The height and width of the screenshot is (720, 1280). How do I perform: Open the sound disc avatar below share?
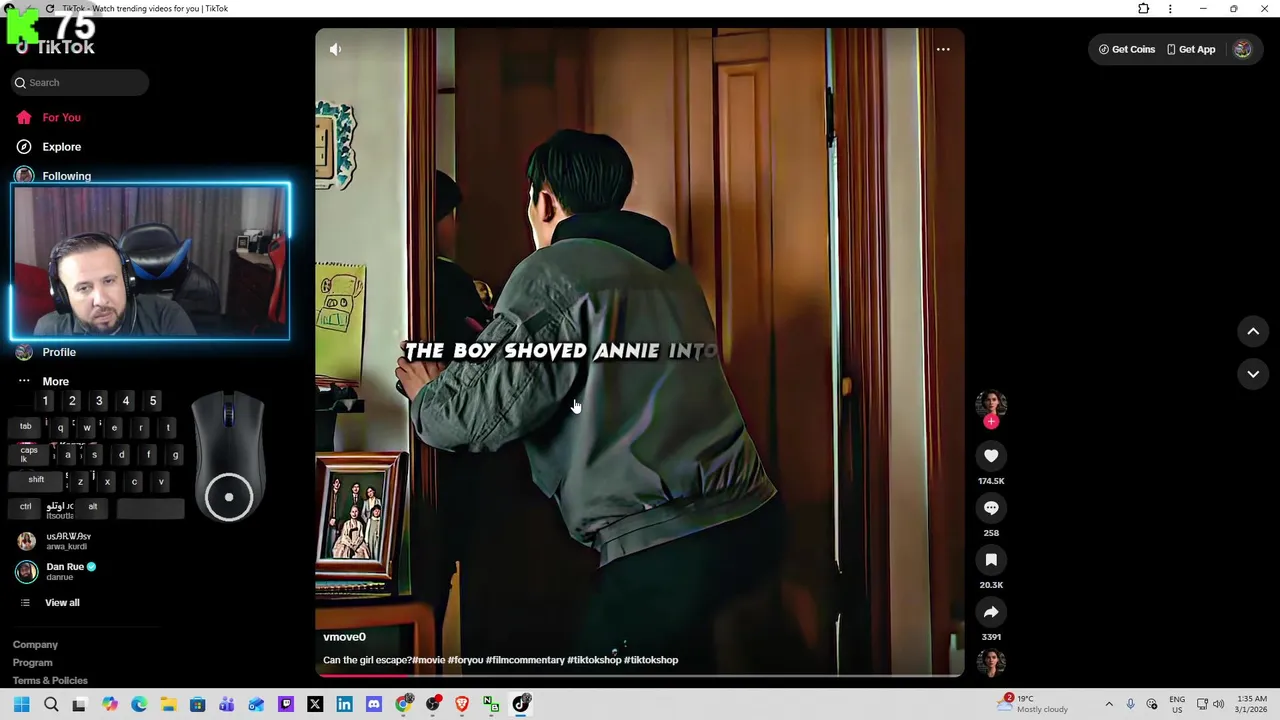tap(991, 662)
